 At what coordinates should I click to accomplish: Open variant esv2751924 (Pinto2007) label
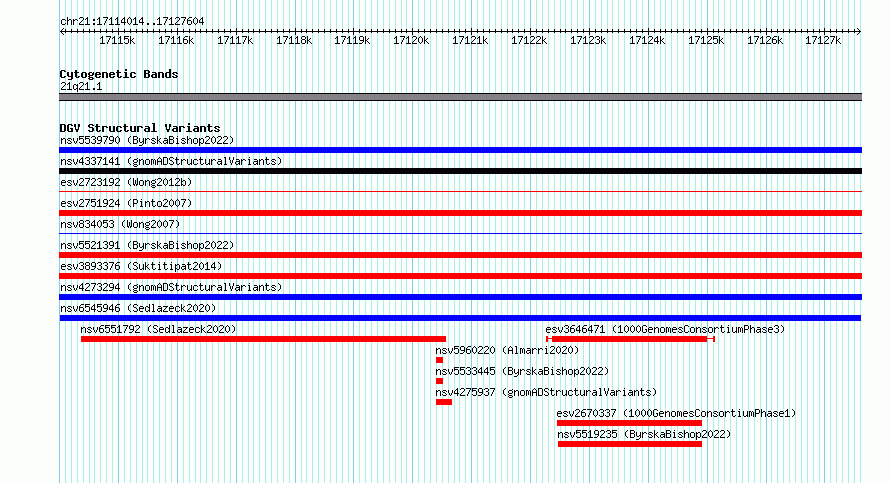coord(126,203)
